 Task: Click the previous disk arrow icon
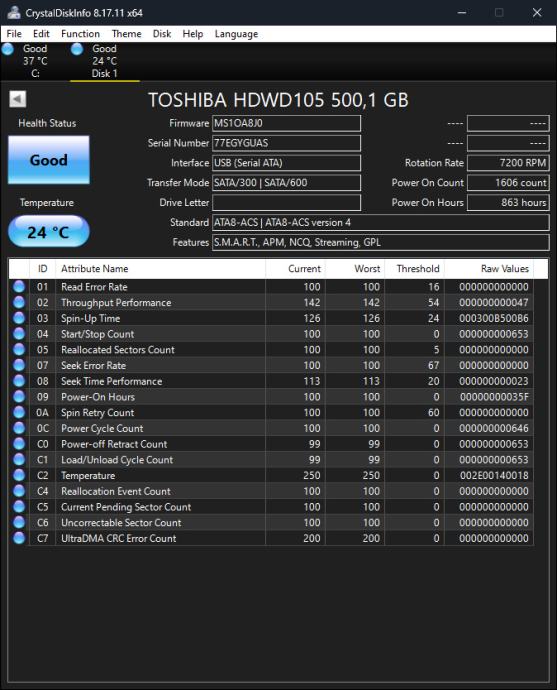(18, 99)
